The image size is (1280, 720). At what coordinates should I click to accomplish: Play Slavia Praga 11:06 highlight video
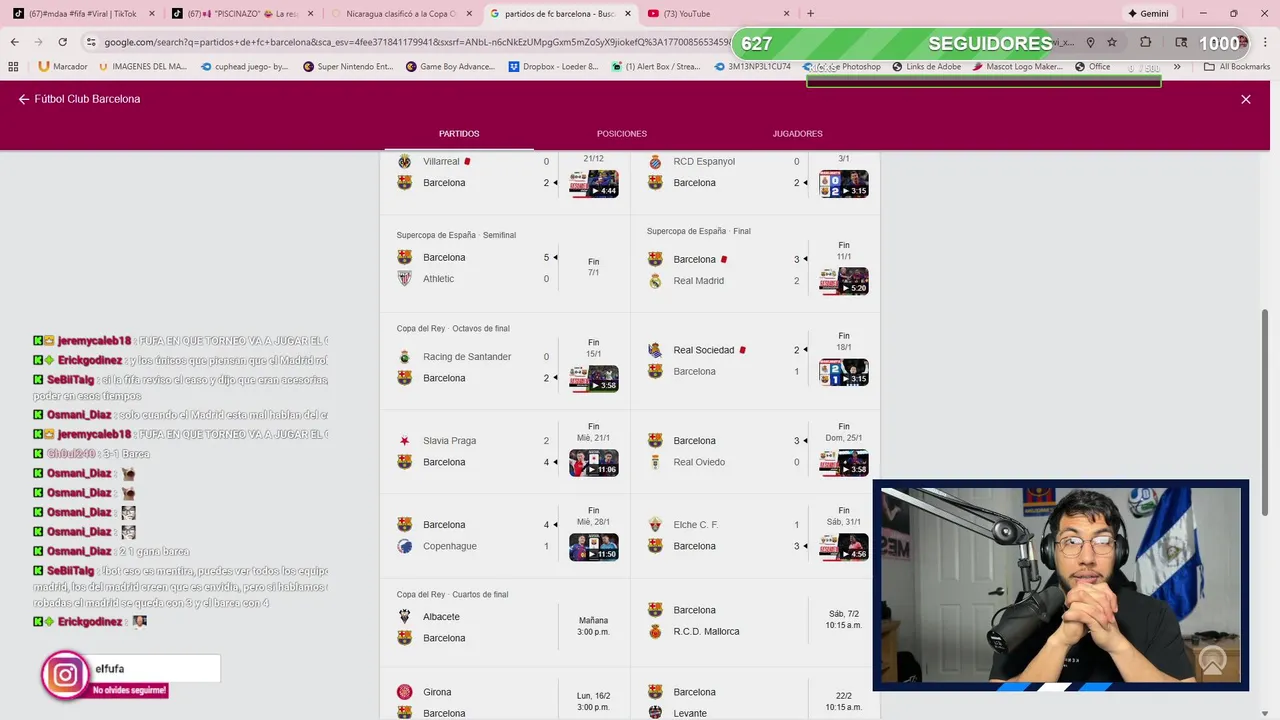pyautogui.click(x=594, y=462)
